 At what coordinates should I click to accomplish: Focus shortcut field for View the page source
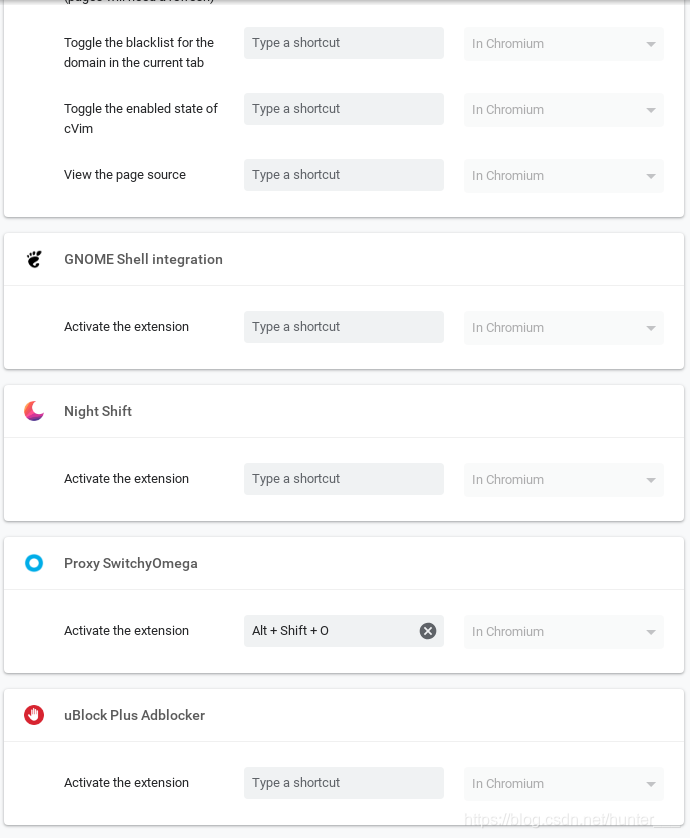pyautogui.click(x=344, y=175)
